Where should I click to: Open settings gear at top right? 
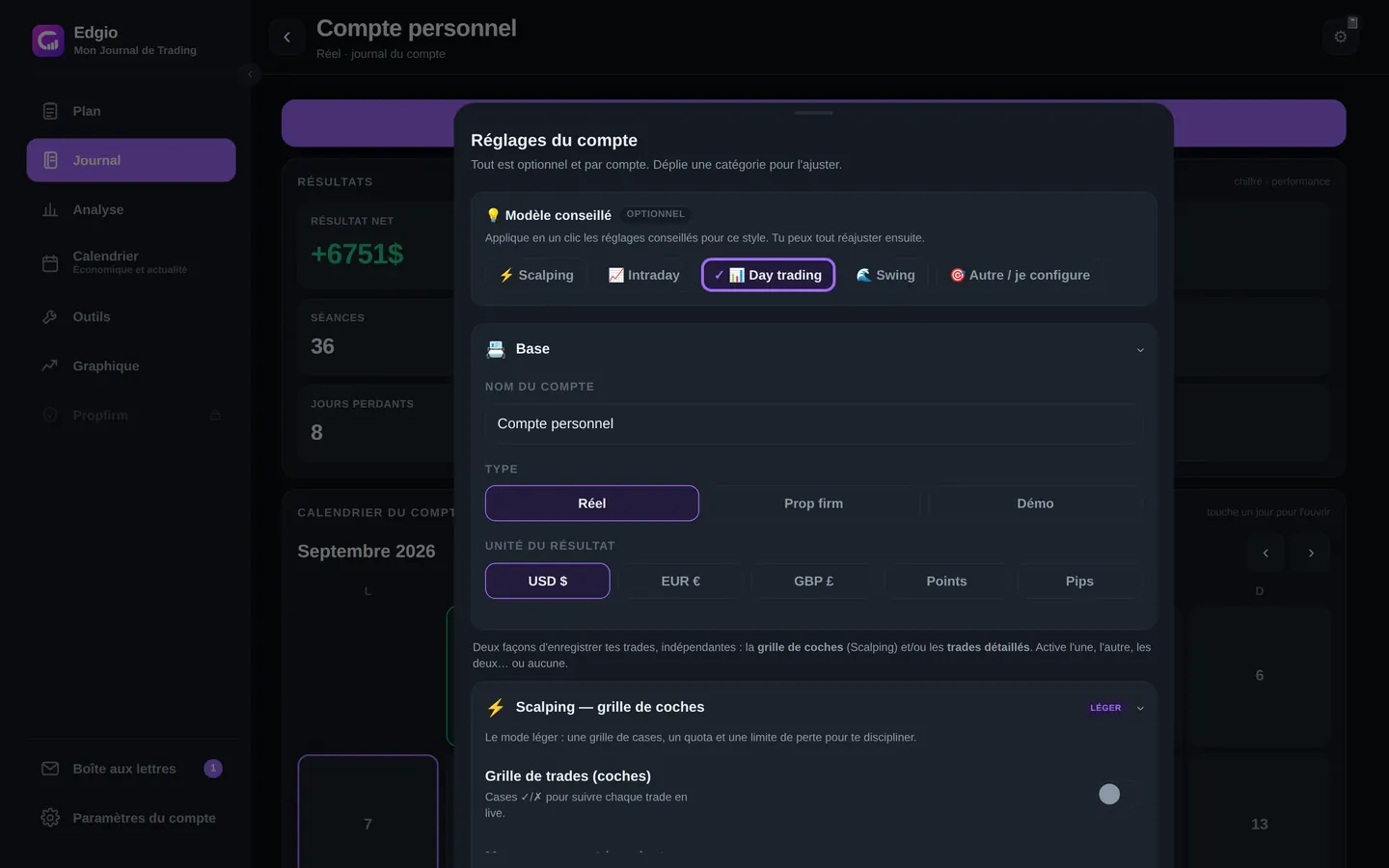pos(1341,37)
